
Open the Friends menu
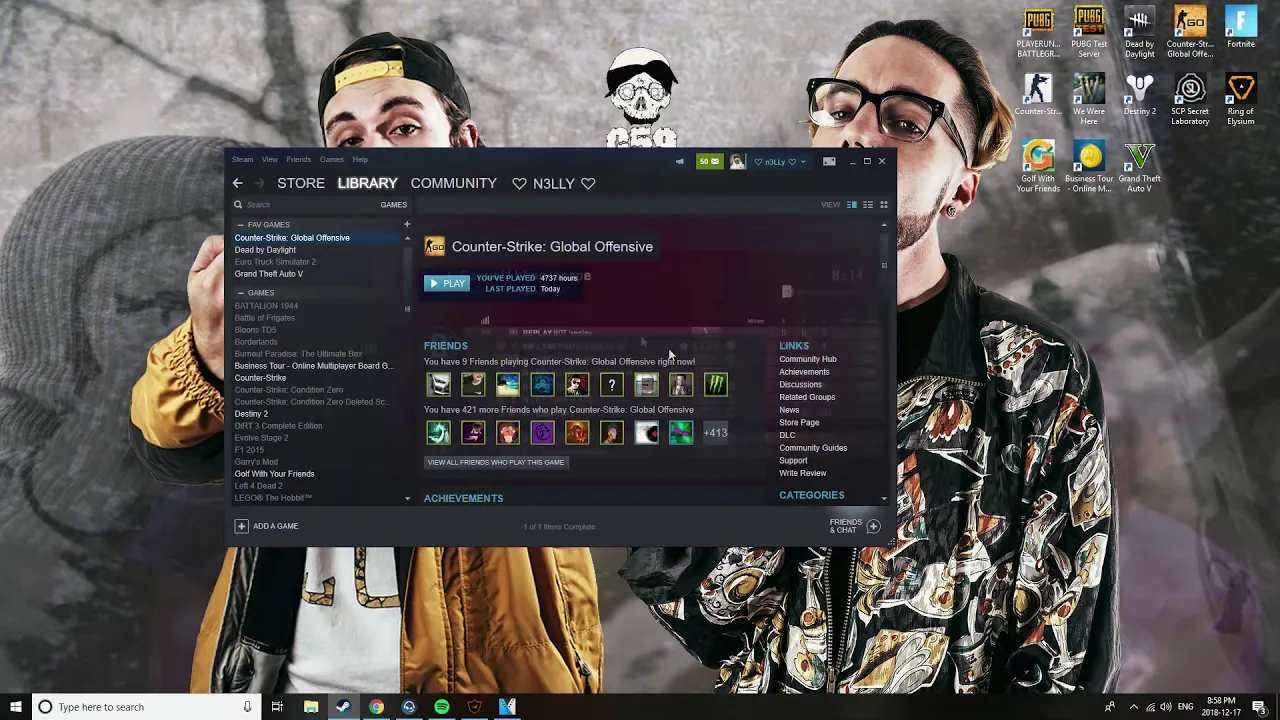299,159
